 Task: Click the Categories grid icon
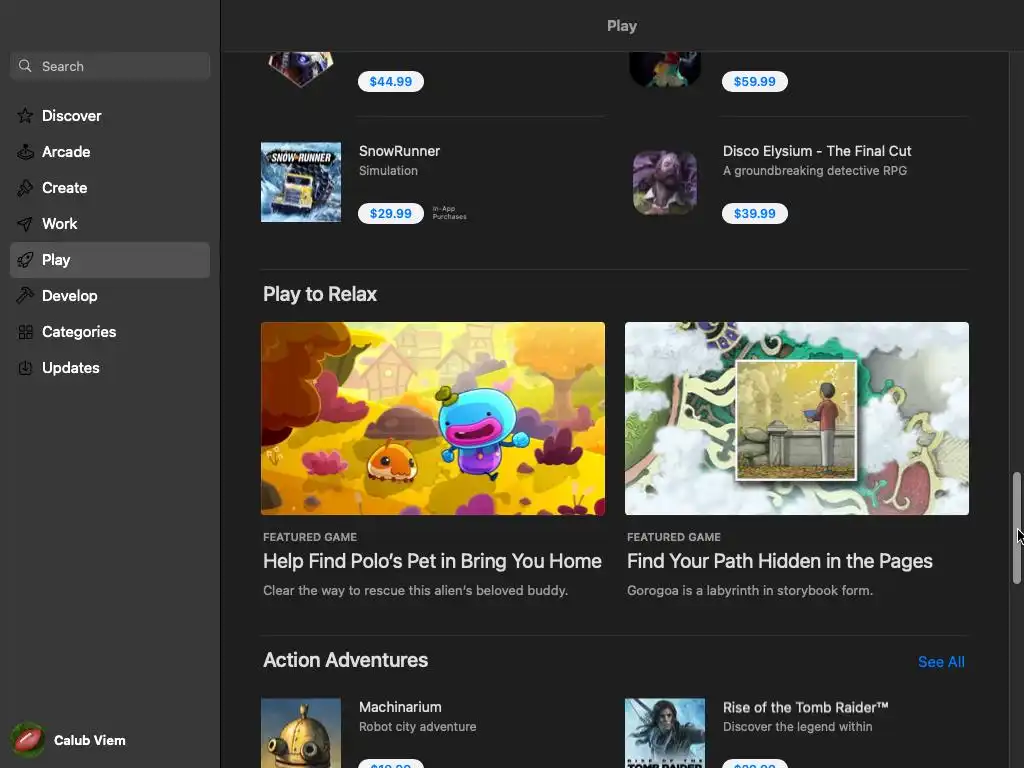pyautogui.click(x=25, y=332)
